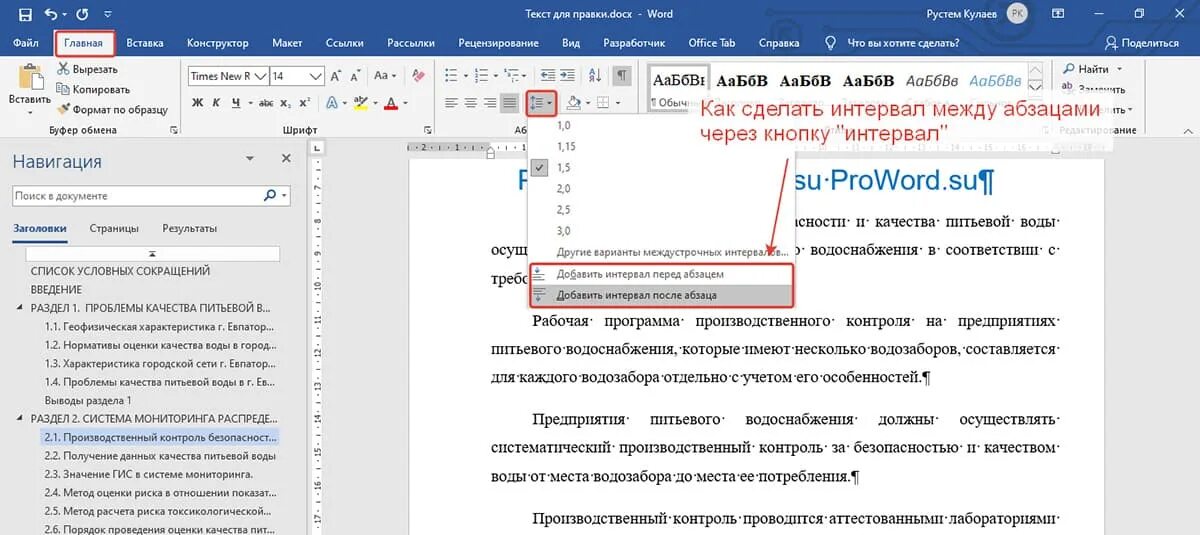Undo the last action in quick access toolbar
This screenshot has width=1200, height=535.
pyautogui.click(x=51, y=14)
